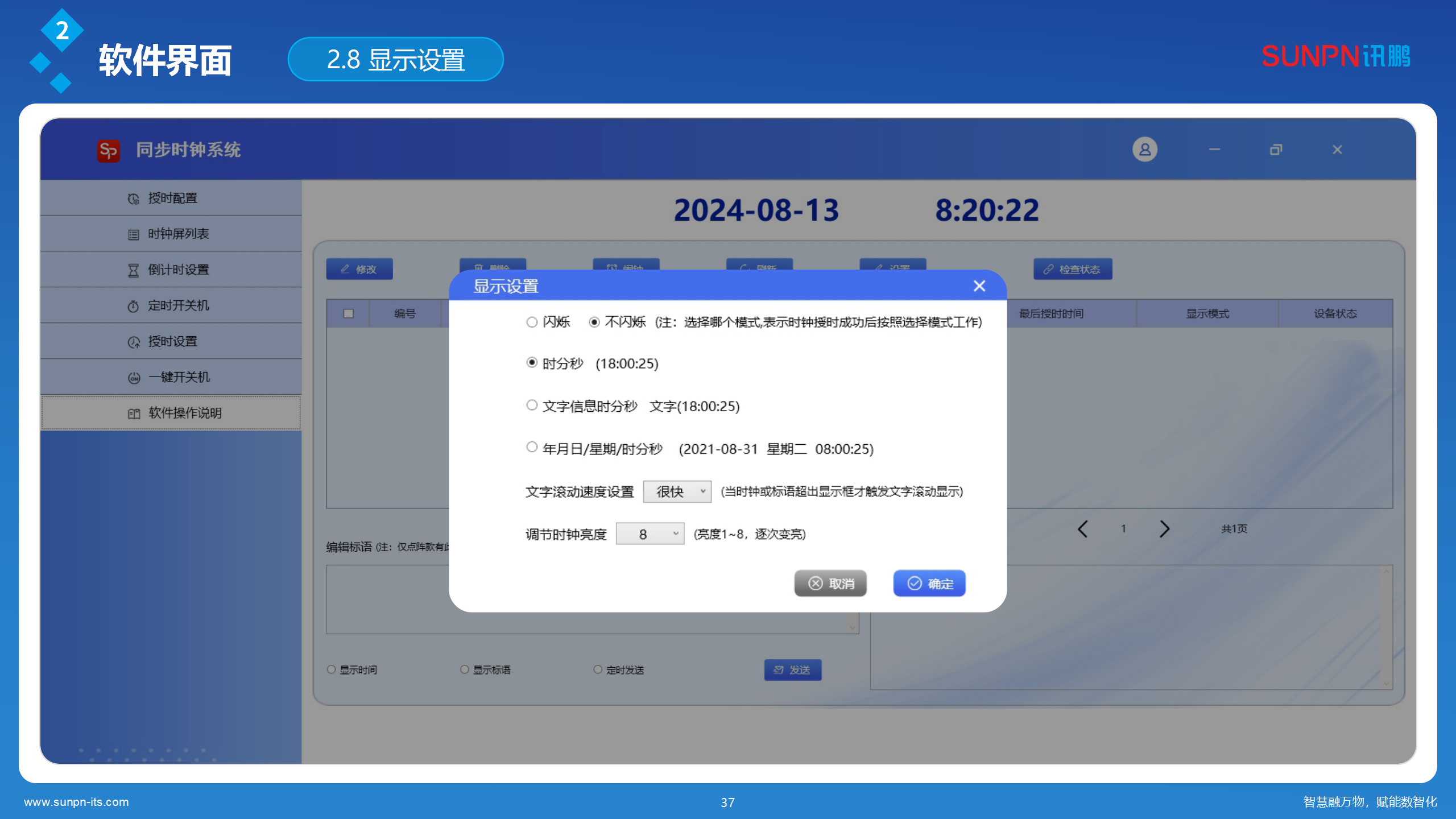Screen dimensions: 1456x819
Task: Open the 授时设置 timing settings
Action: (x=173, y=341)
